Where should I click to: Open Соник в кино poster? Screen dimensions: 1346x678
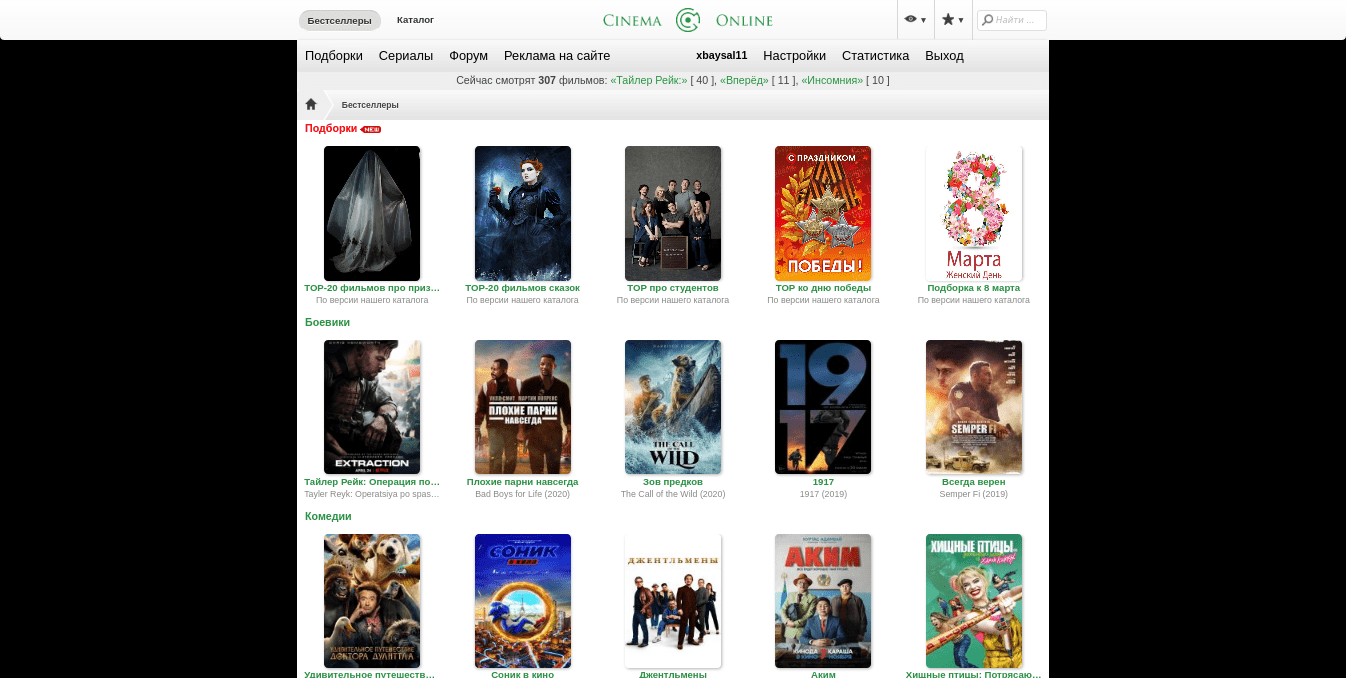click(523, 601)
